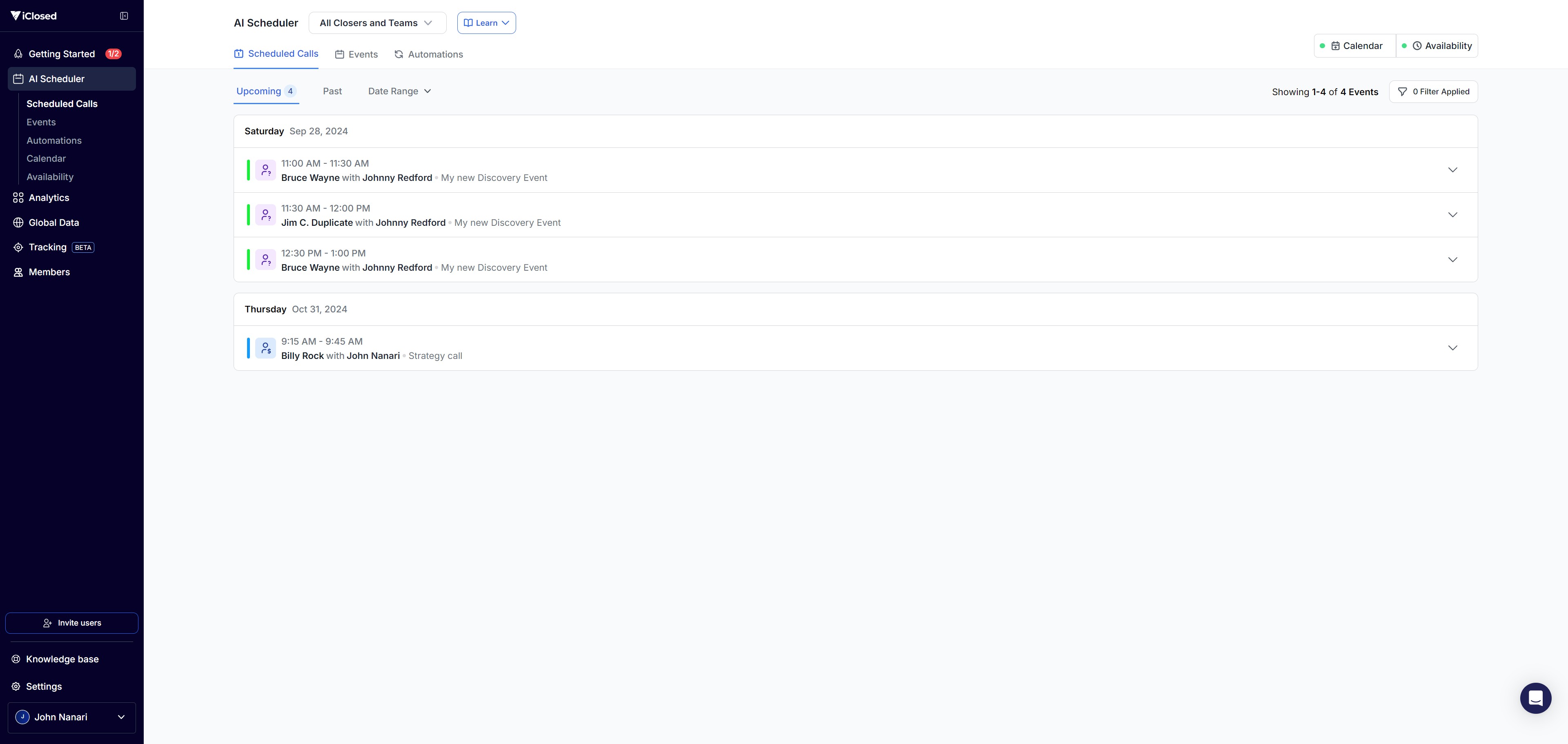Open the 0 Filter Applied button
Image resolution: width=1568 pixels, height=744 pixels.
point(1433,91)
